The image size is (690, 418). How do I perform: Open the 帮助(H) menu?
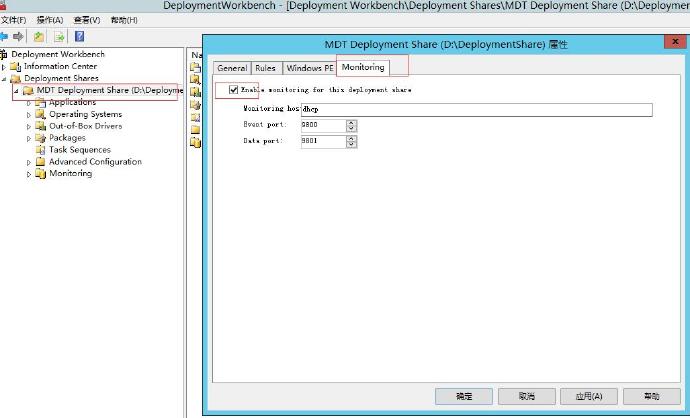coord(124,20)
